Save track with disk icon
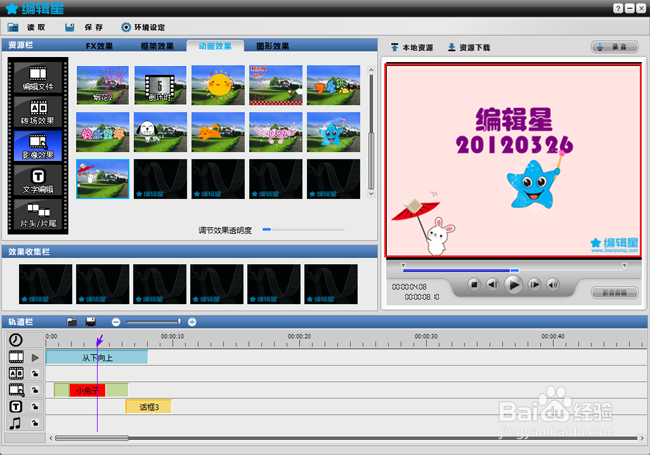The width and height of the screenshot is (650, 455). click(x=90, y=322)
